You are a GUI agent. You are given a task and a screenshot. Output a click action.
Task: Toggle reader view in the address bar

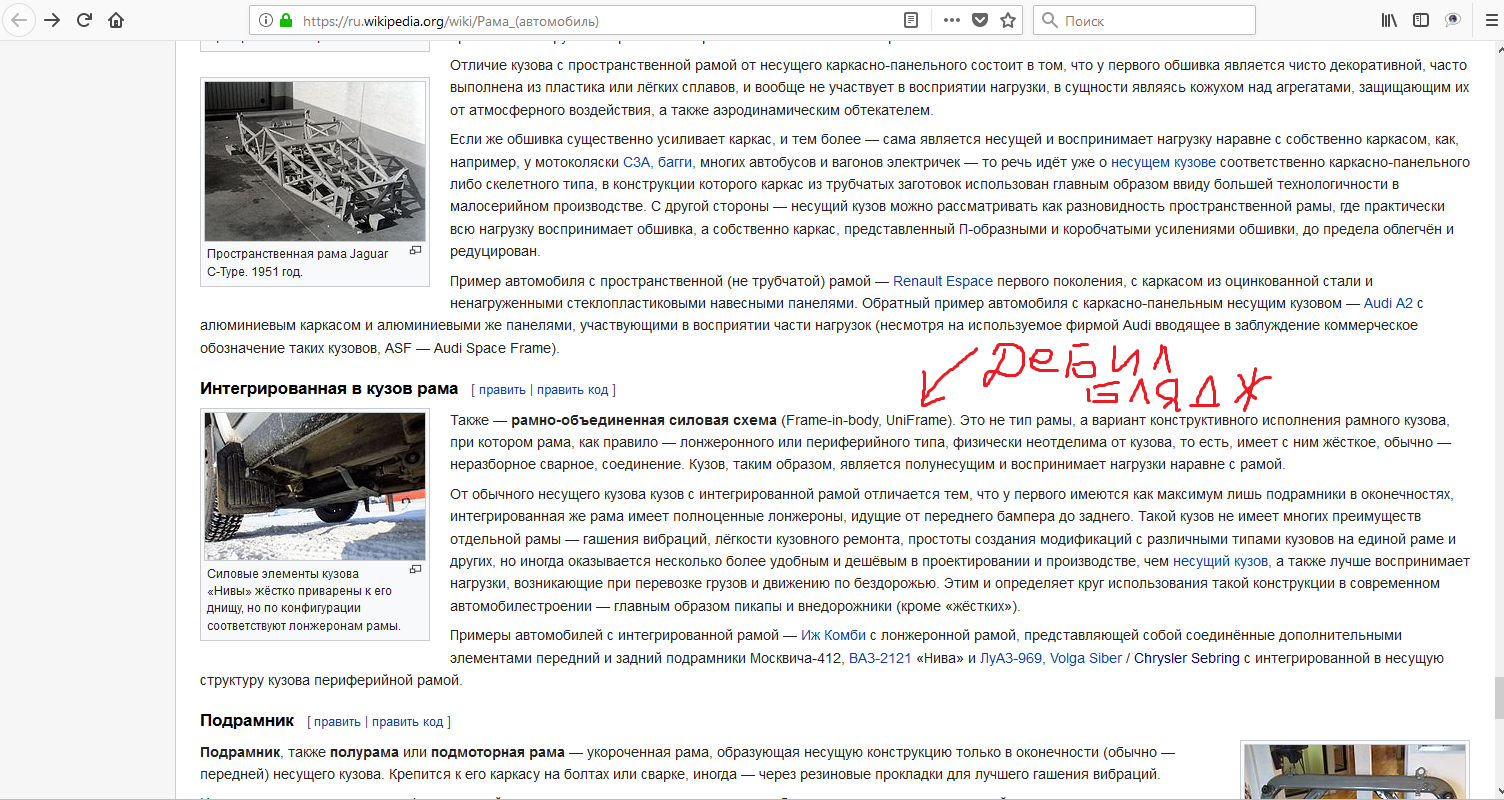pyautogui.click(x=911, y=20)
